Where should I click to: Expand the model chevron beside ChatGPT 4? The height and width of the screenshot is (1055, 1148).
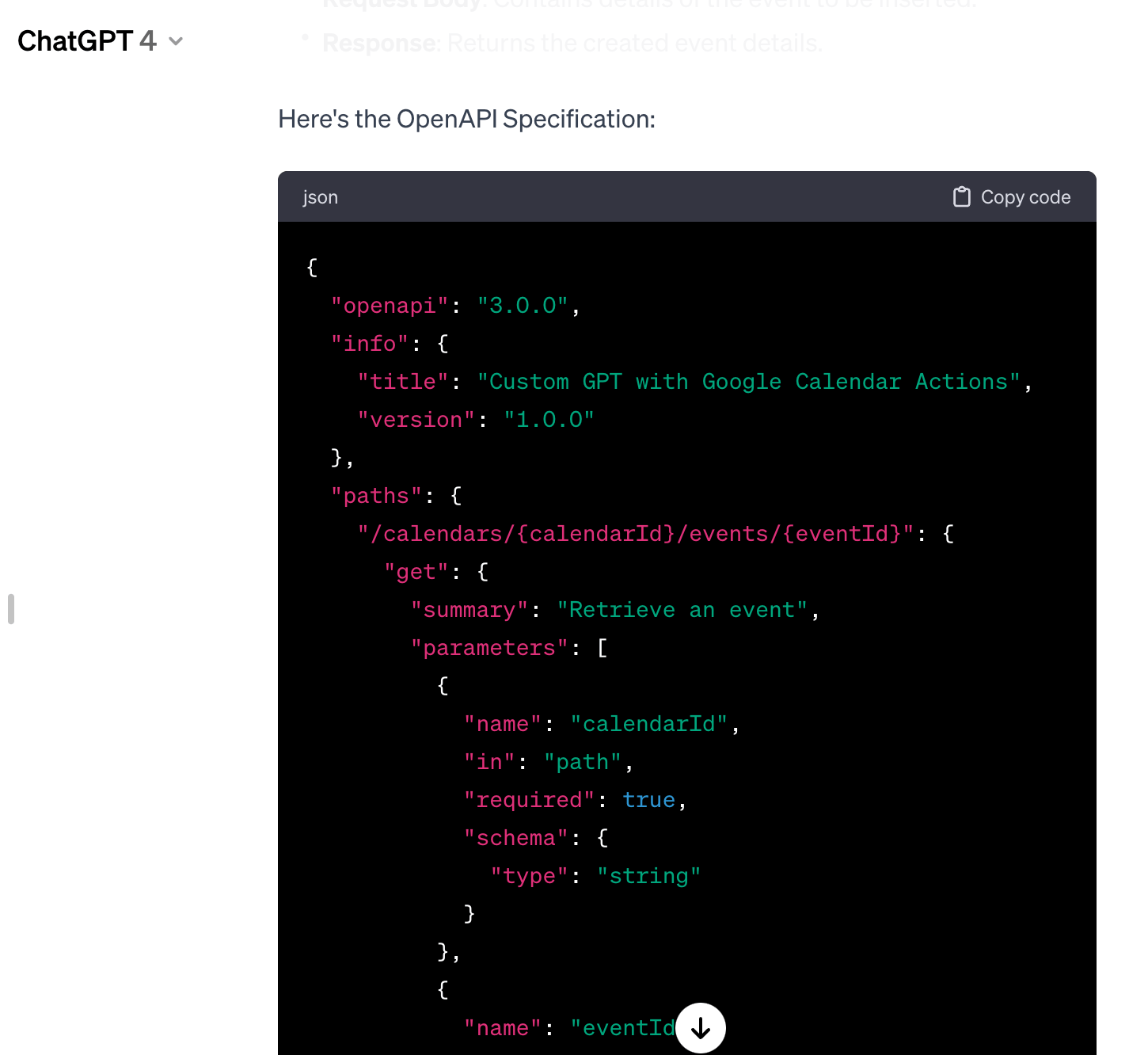(x=177, y=41)
